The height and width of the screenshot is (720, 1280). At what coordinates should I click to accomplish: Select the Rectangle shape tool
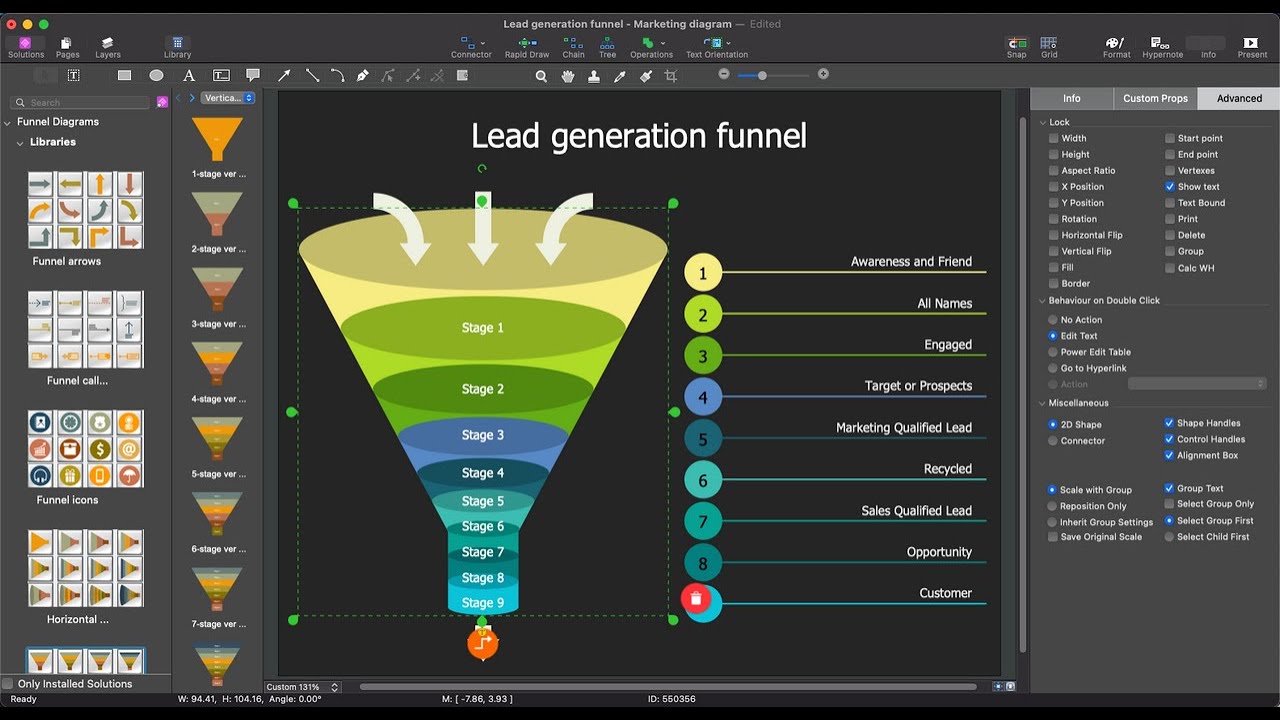(x=124, y=75)
